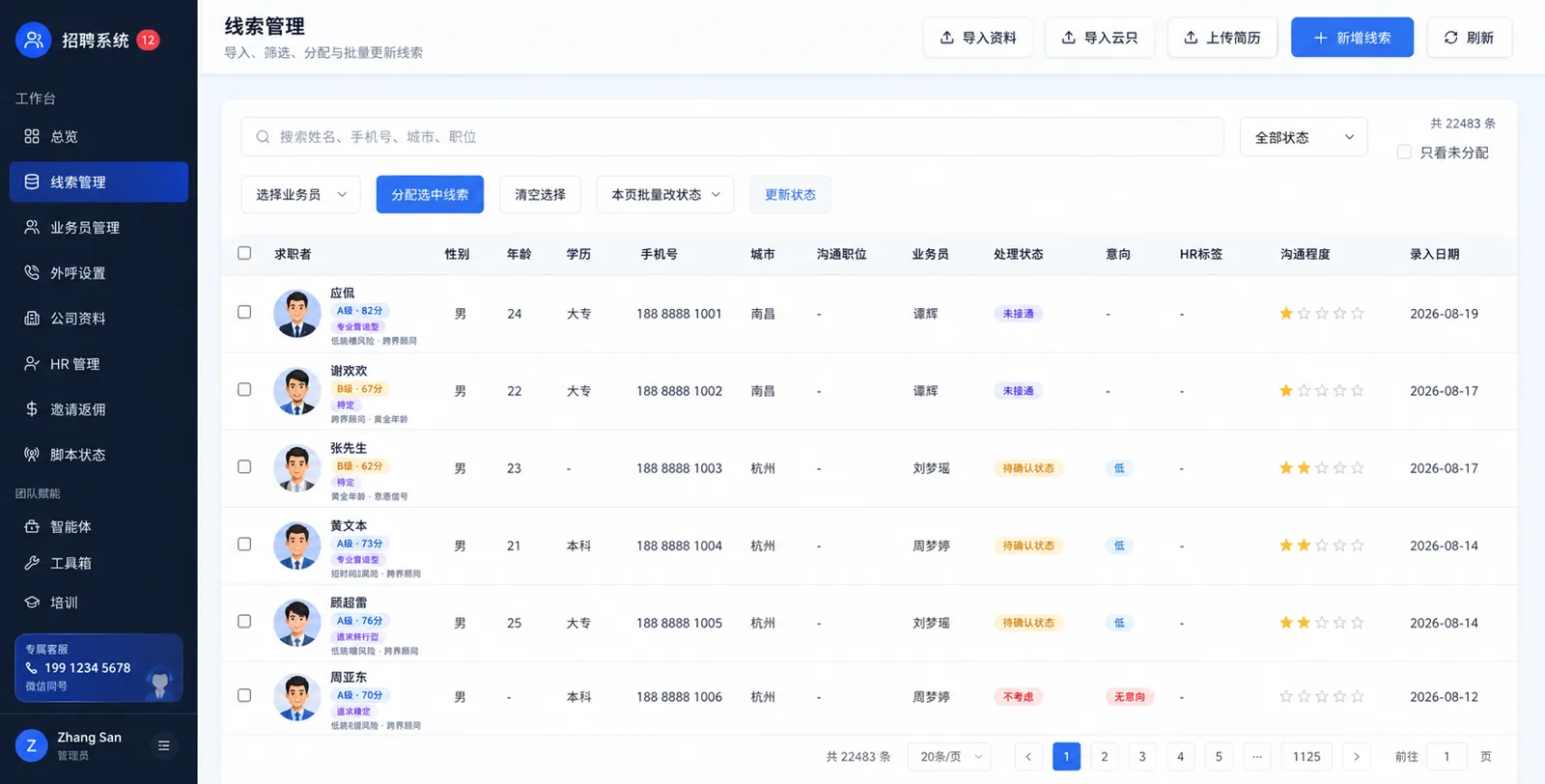Check the row checkbox for 张先生
The image size is (1545, 784).
tap(244, 466)
